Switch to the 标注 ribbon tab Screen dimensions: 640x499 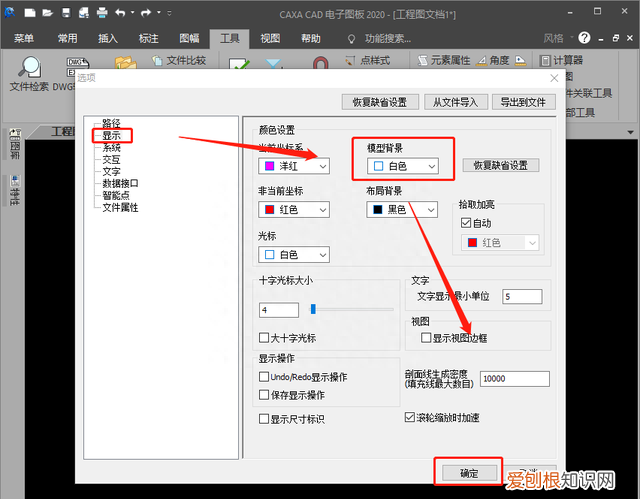tap(148, 38)
